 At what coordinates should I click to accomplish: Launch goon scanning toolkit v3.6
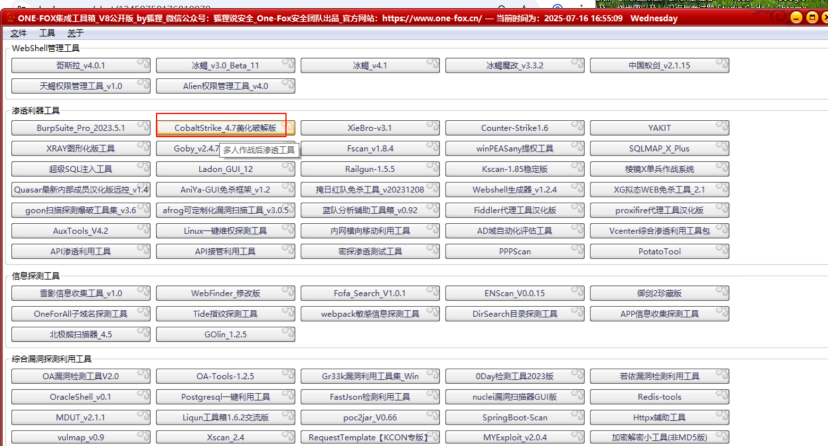click(x=81, y=210)
